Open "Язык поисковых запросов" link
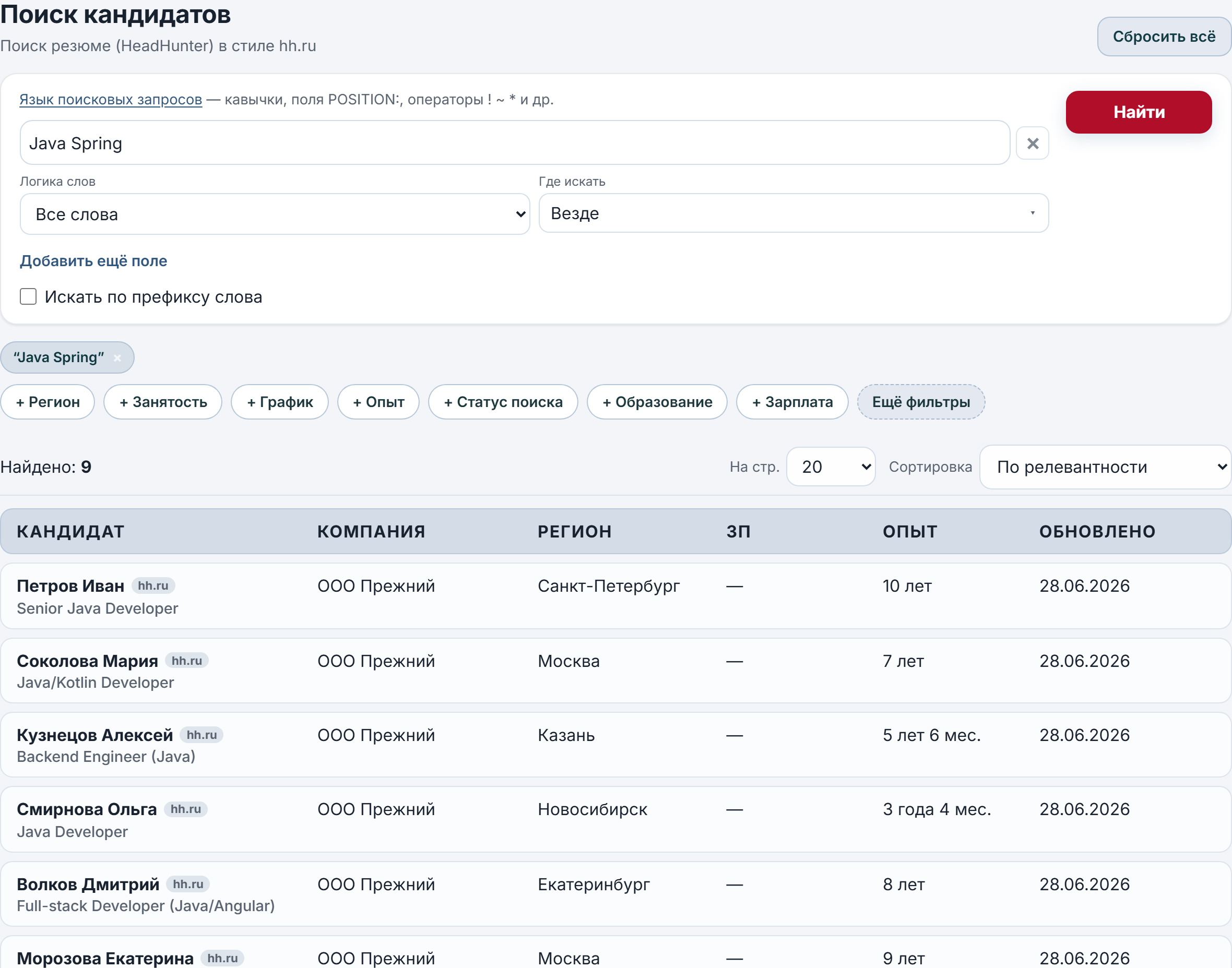Screen dimensions: 1232x968 pyautogui.click(x=111, y=99)
